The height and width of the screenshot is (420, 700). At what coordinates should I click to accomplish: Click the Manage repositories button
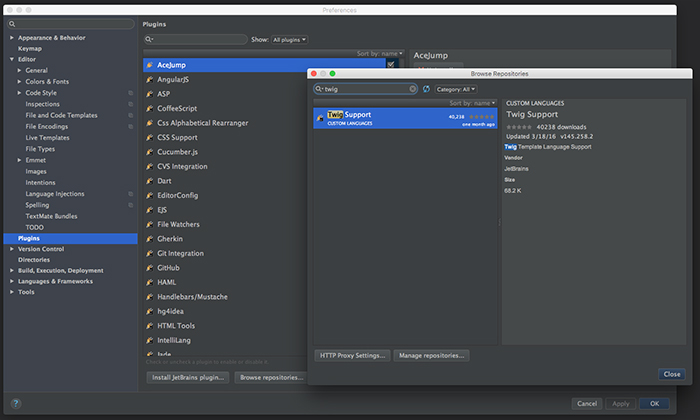point(431,355)
